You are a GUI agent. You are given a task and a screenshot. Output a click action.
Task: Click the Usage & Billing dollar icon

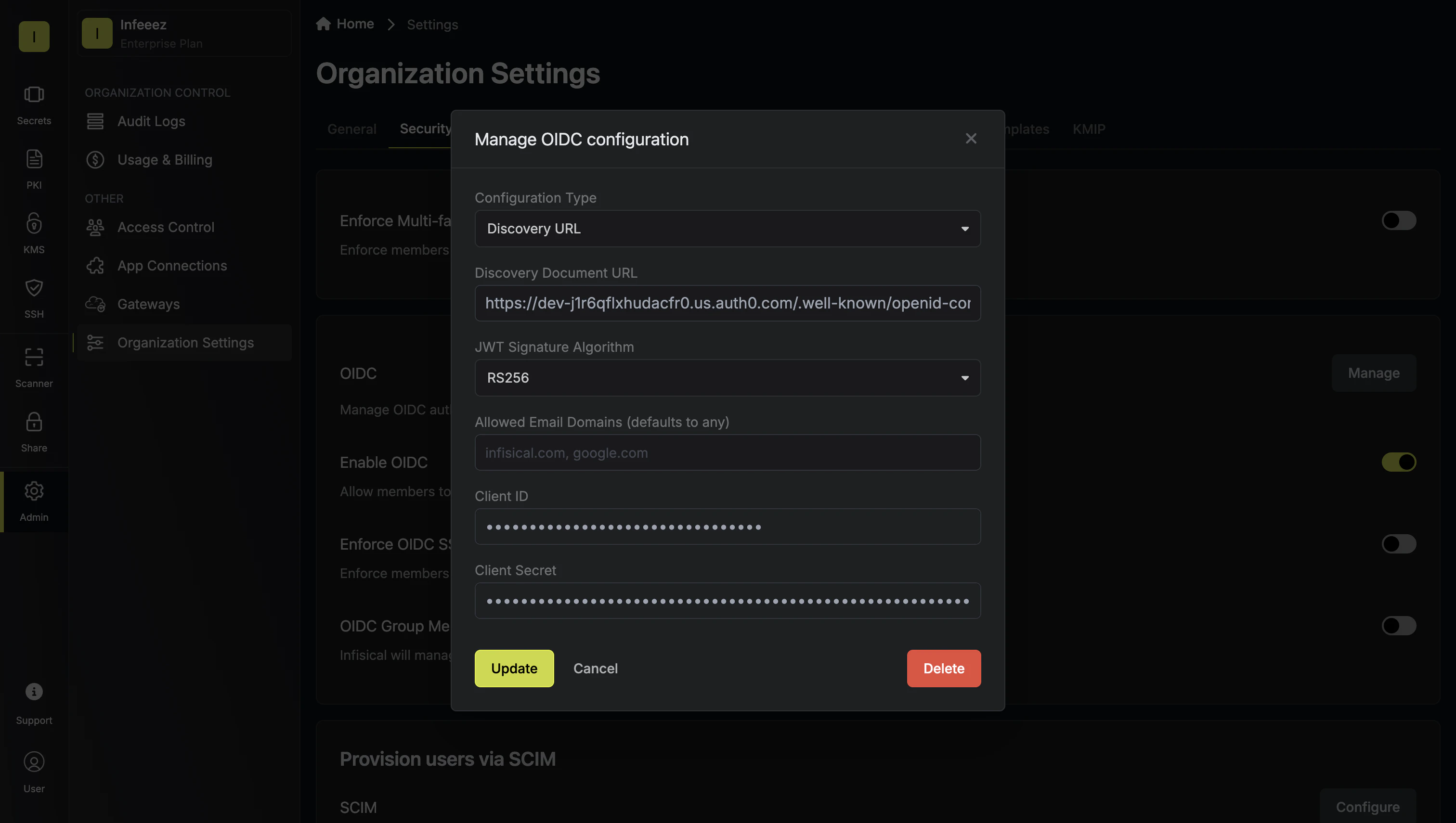95,160
